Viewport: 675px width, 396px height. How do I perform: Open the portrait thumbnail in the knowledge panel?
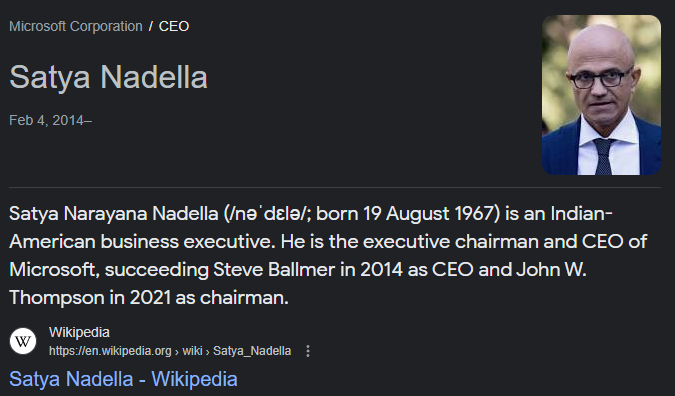(601, 95)
